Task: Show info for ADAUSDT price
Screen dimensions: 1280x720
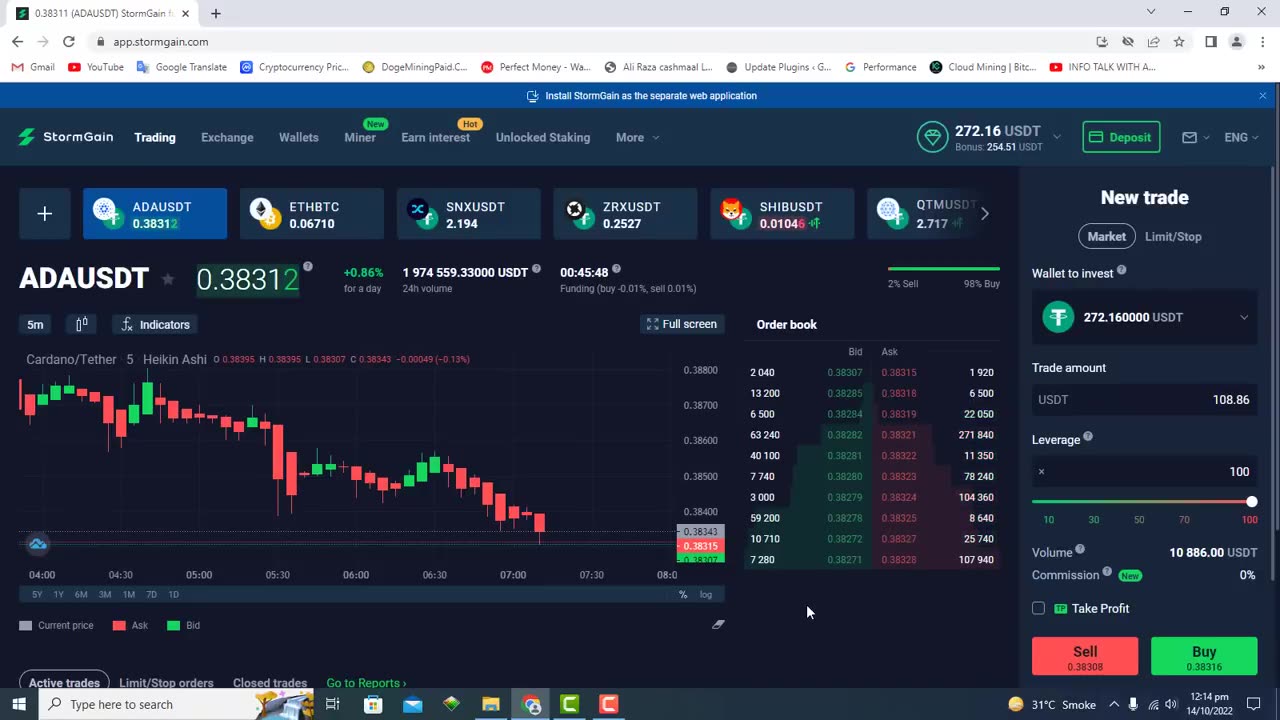Action: click(308, 267)
